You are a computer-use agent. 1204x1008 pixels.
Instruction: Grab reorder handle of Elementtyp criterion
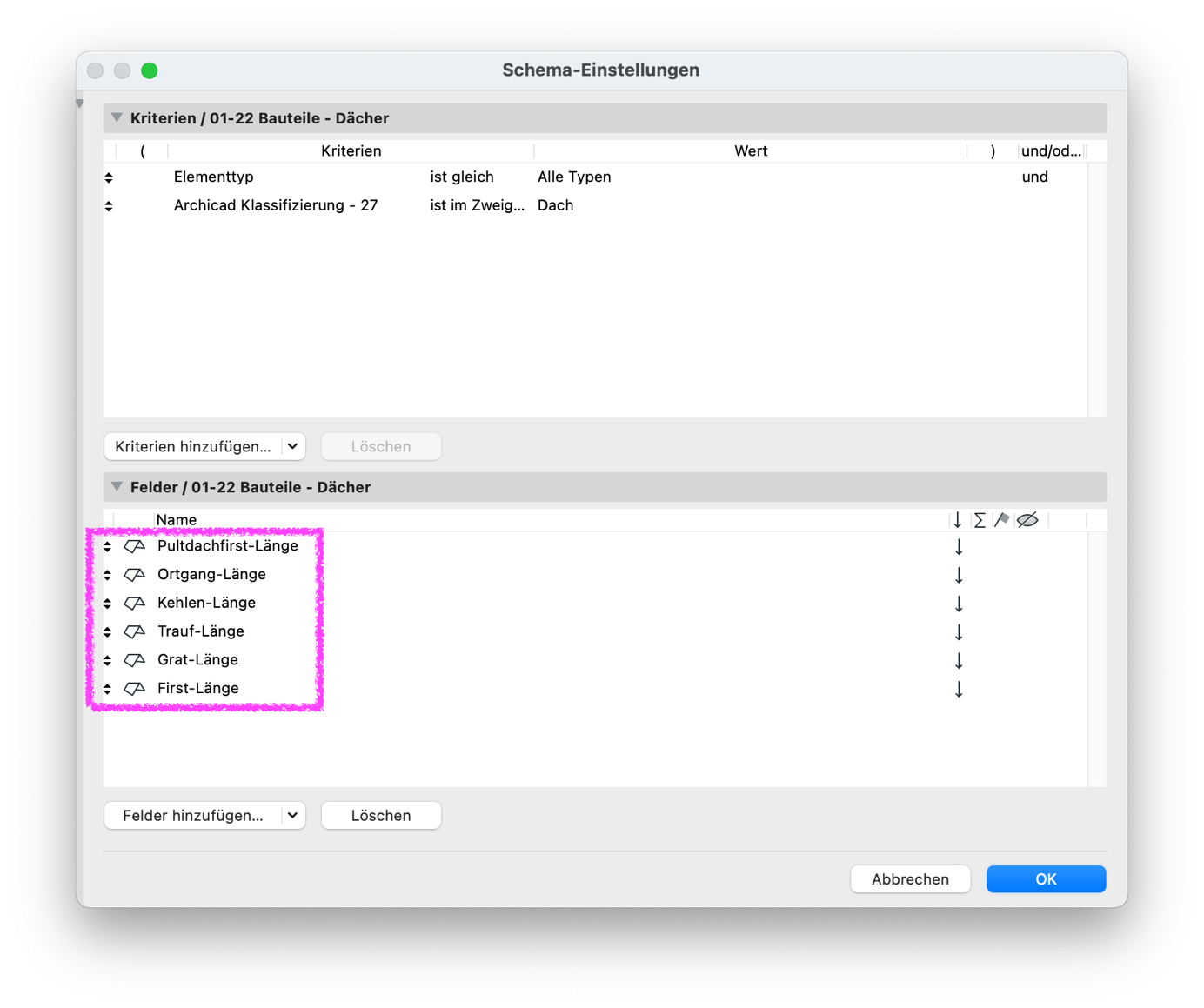click(x=109, y=177)
